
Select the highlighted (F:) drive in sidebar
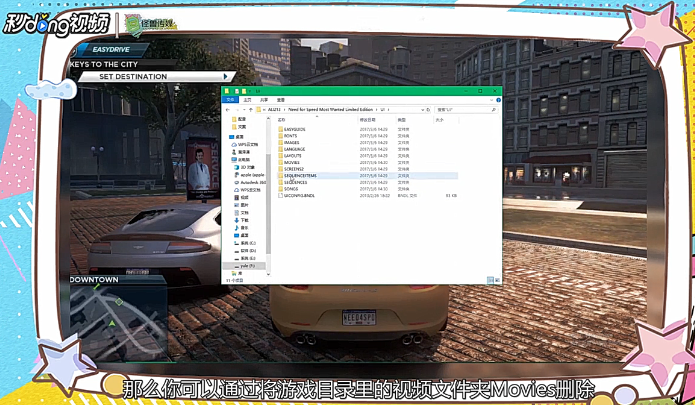244,266
